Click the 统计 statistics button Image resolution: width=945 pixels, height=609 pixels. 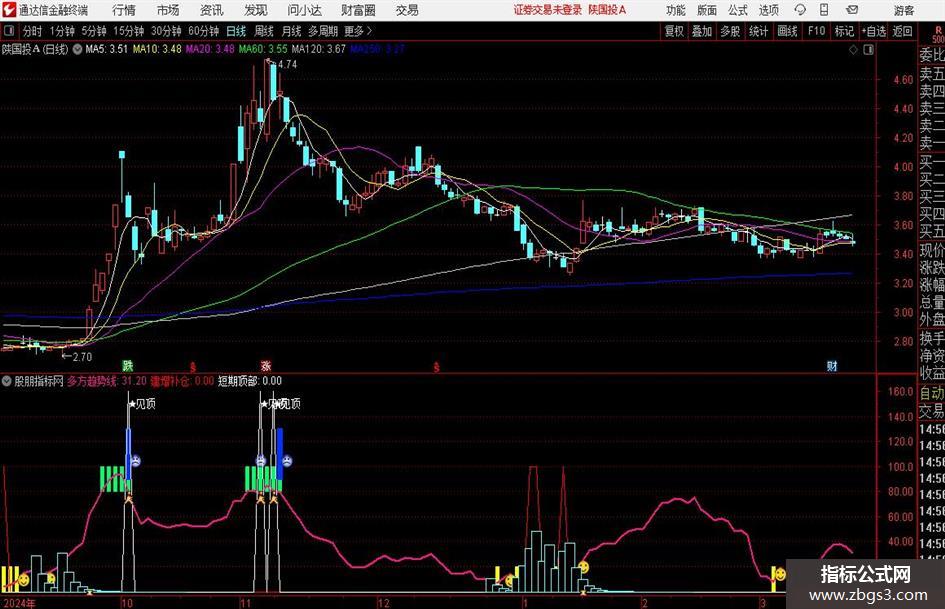(758, 31)
